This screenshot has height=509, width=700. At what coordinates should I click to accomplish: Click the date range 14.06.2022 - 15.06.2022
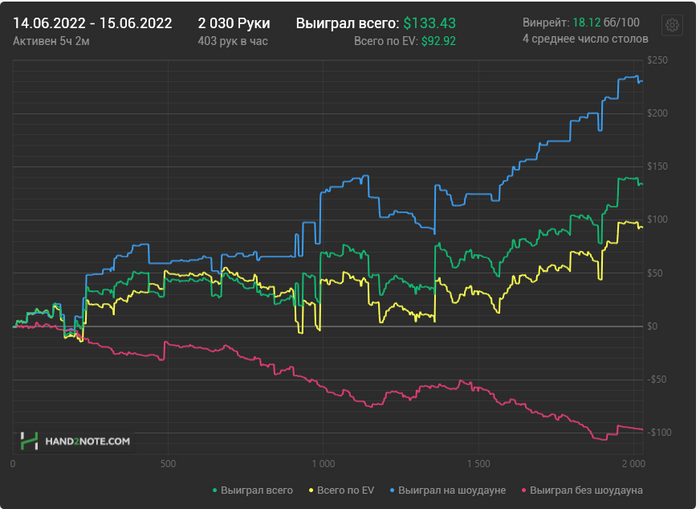point(92,23)
